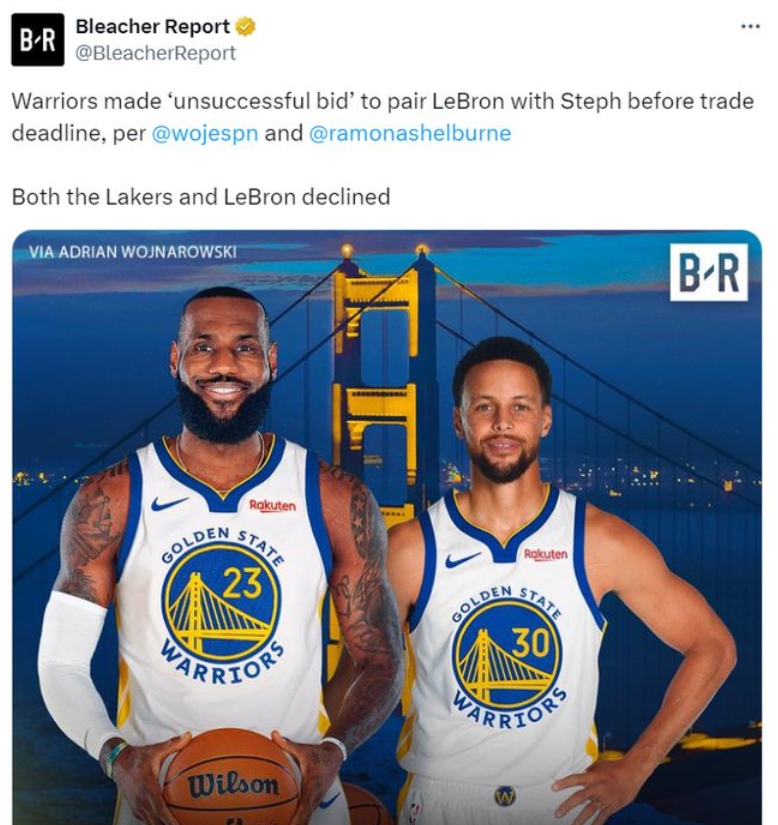Click the Bleacher Report display name
Image resolution: width=778 pixels, height=825 pixels.
point(153,26)
